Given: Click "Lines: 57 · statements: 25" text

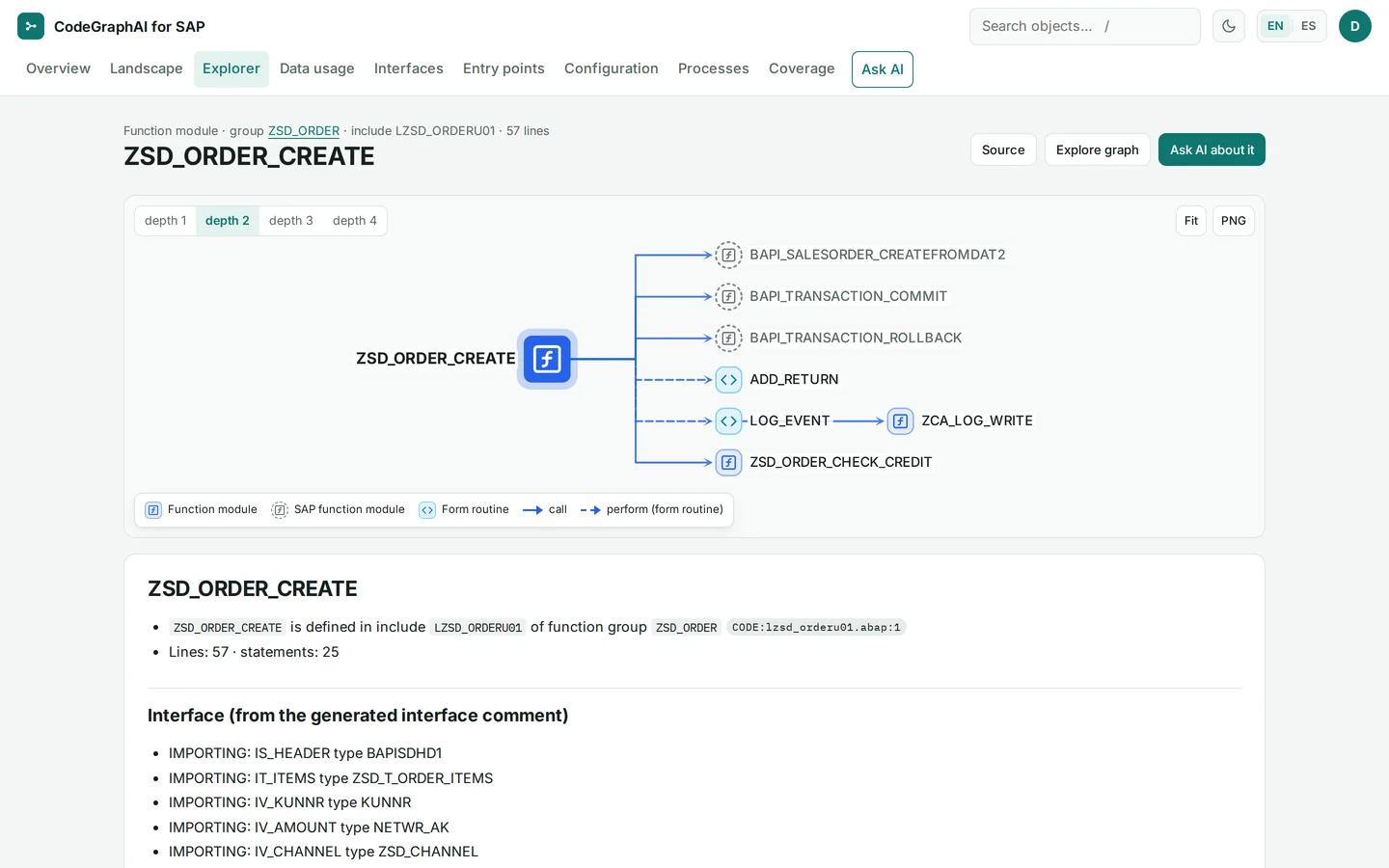Looking at the screenshot, I should pos(254,652).
